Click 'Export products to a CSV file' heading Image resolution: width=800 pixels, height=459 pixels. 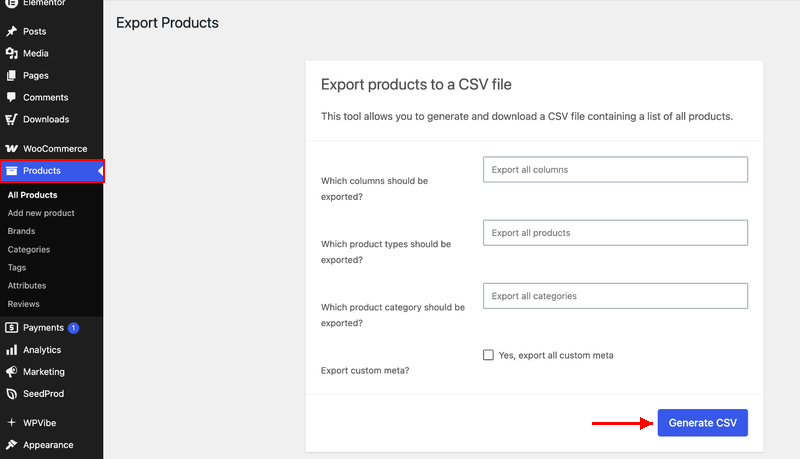click(416, 84)
